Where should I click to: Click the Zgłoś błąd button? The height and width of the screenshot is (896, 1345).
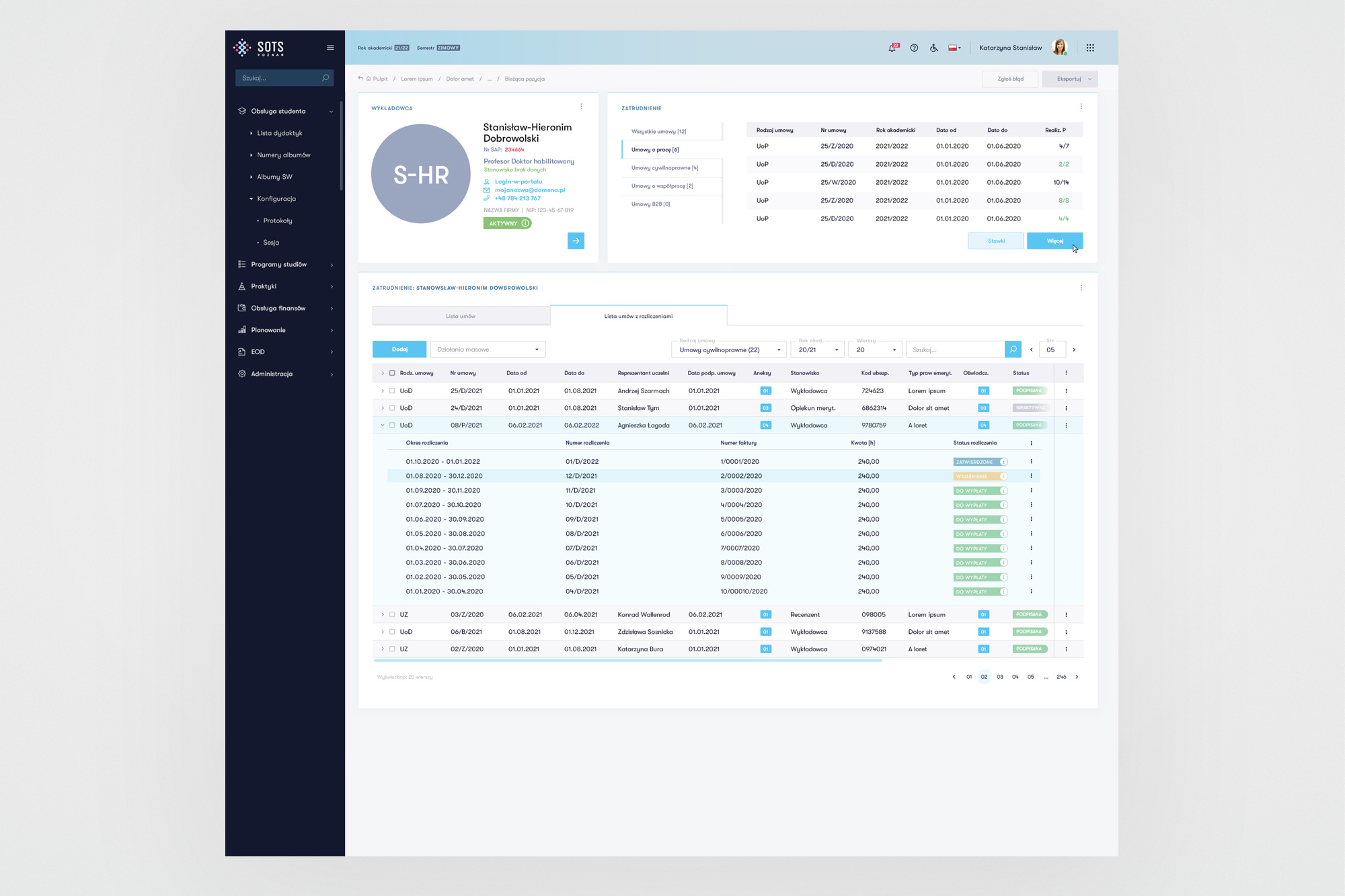pyautogui.click(x=1010, y=79)
